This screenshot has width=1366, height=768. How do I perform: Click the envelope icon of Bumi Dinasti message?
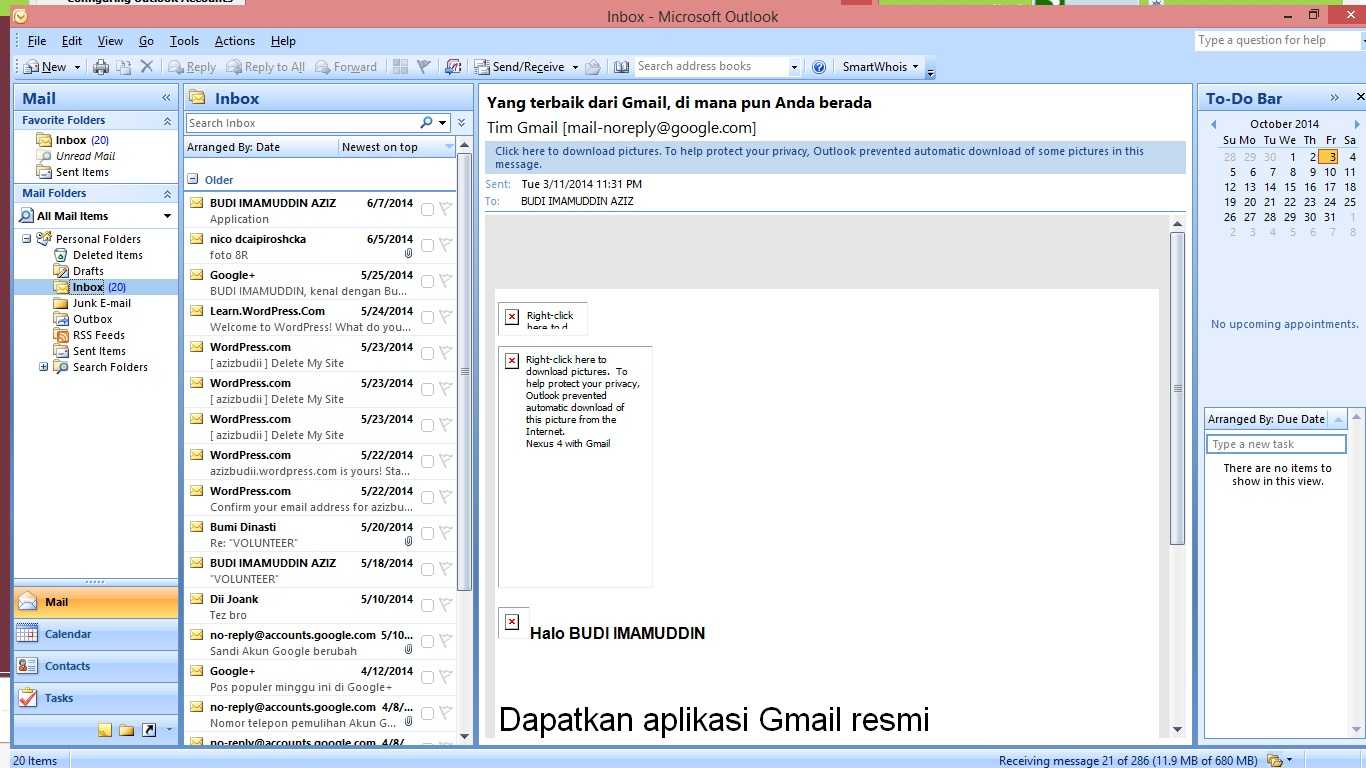(x=197, y=527)
